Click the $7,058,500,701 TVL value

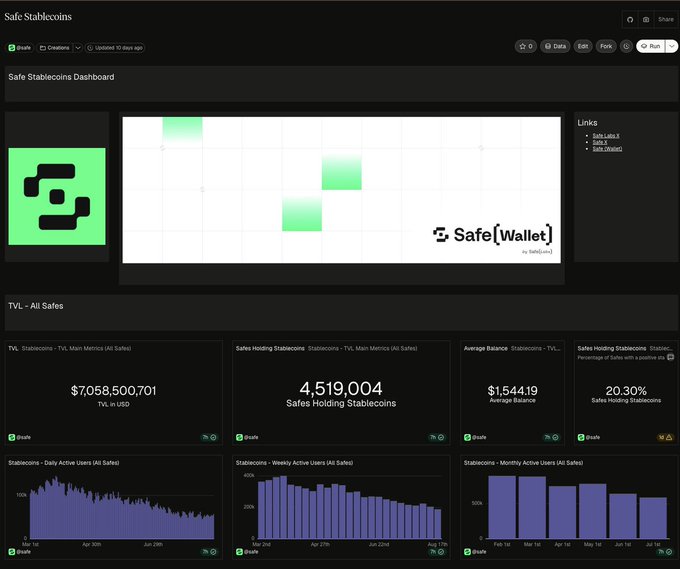click(114, 391)
